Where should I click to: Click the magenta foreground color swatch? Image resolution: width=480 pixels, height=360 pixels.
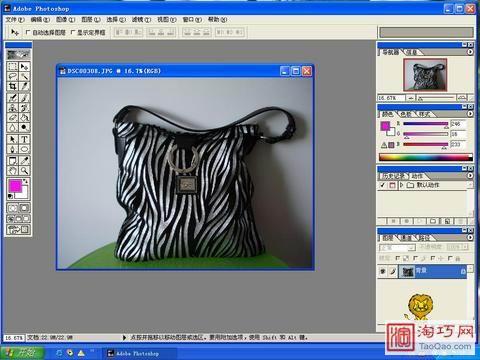(15, 186)
